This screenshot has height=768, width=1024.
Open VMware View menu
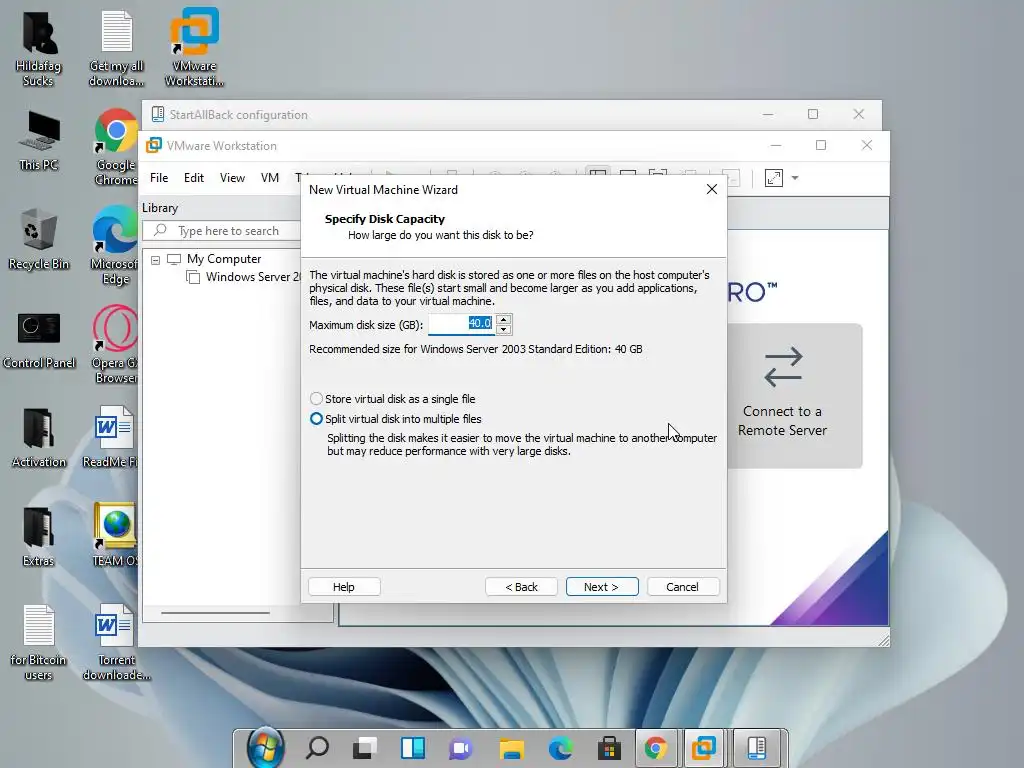(x=232, y=178)
